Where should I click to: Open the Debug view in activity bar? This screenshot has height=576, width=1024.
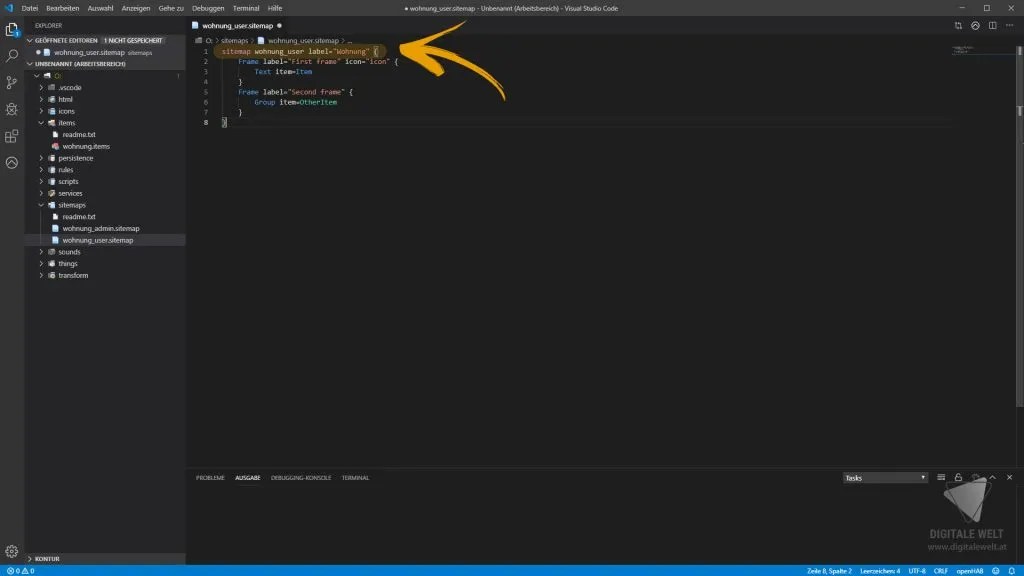pyautogui.click(x=12, y=109)
